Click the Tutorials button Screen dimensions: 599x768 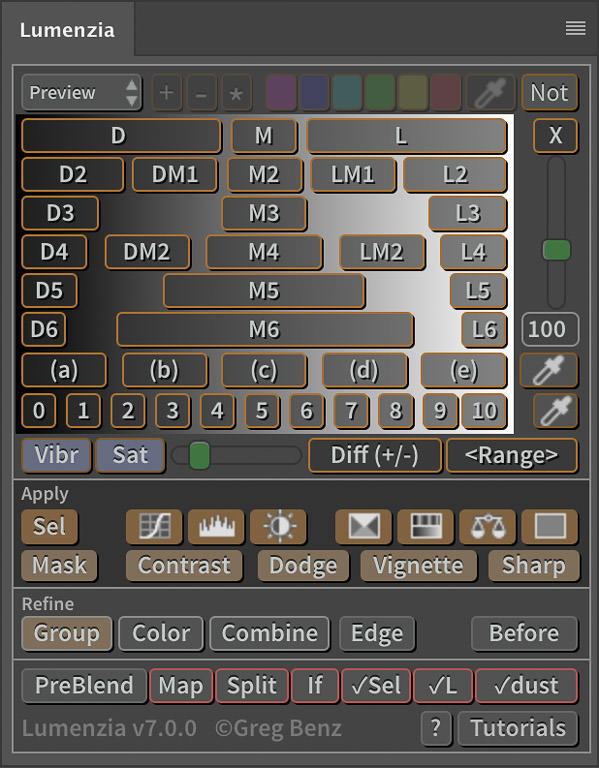518,728
